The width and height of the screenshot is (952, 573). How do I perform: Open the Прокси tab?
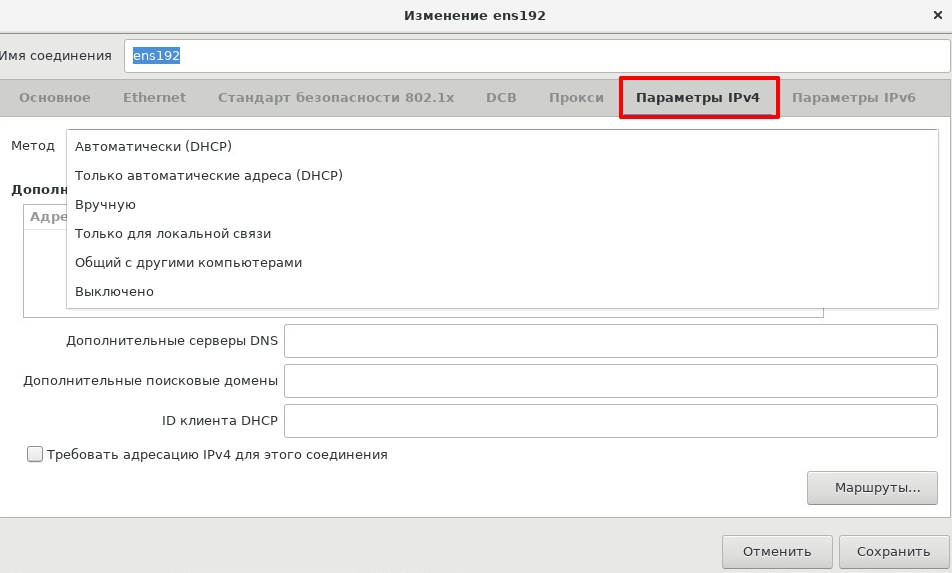576,98
